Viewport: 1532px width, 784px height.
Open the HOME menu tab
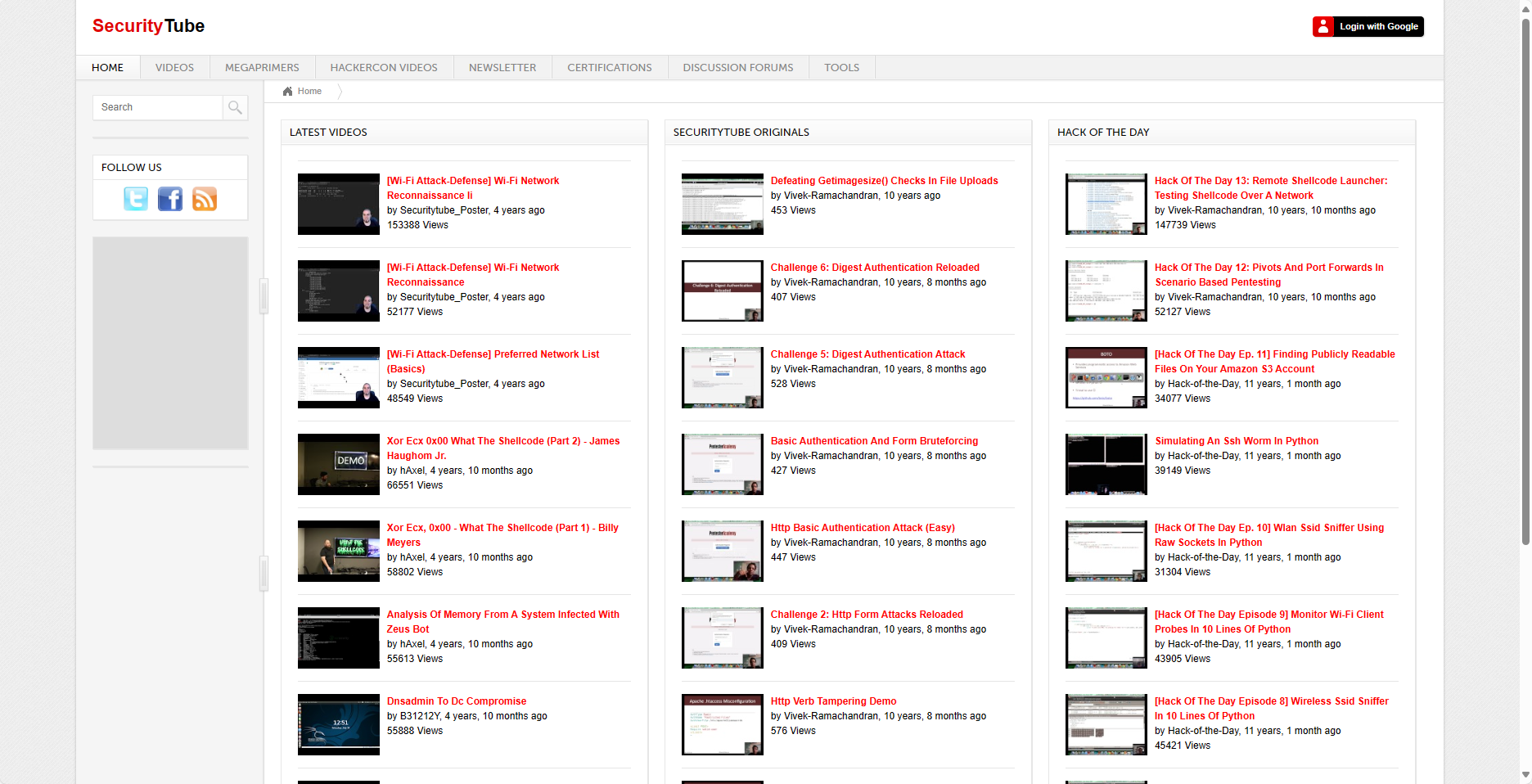(x=108, y=67)
